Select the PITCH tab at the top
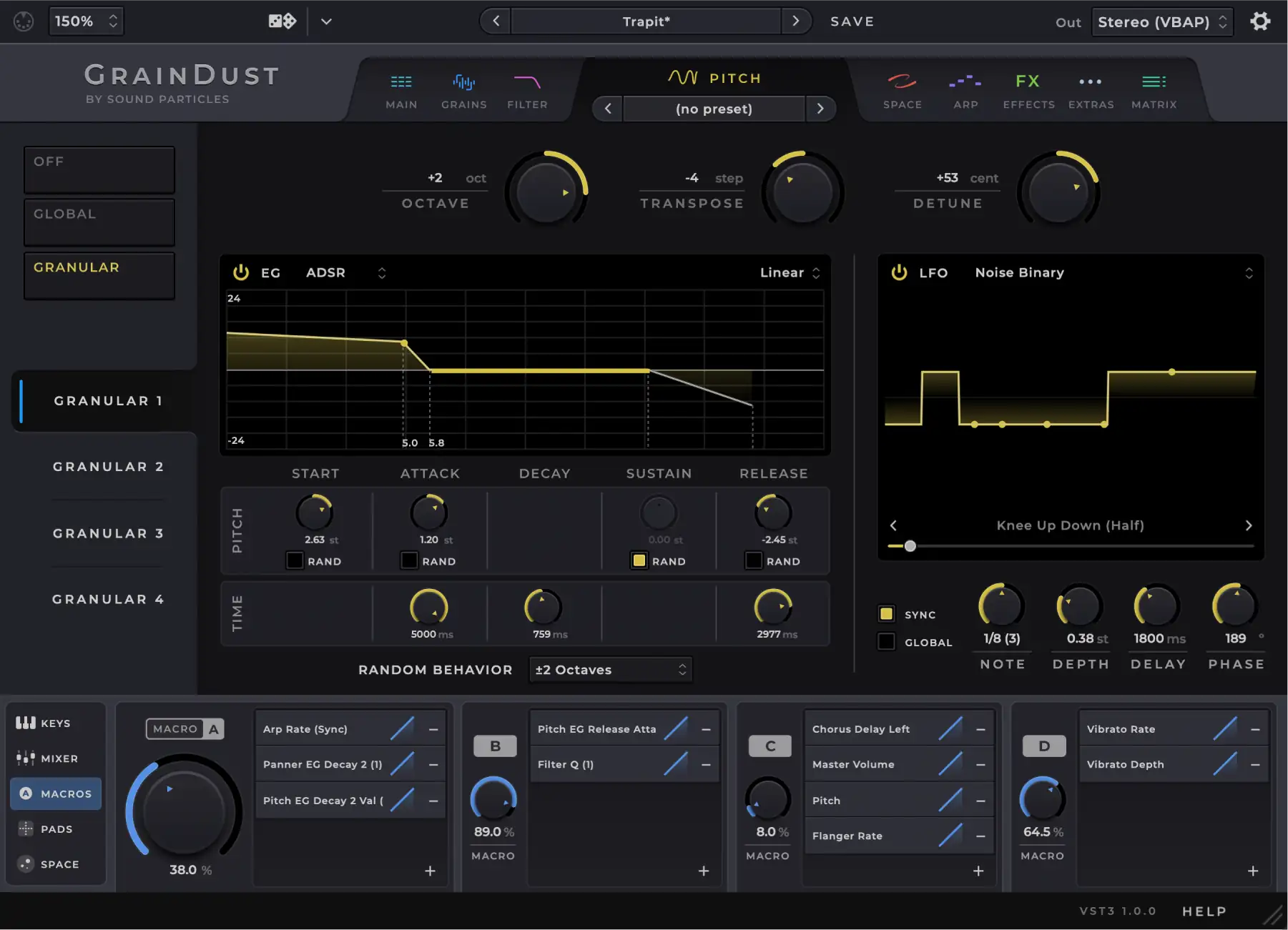Screen dimensions: 1288x930 (715, 78)
